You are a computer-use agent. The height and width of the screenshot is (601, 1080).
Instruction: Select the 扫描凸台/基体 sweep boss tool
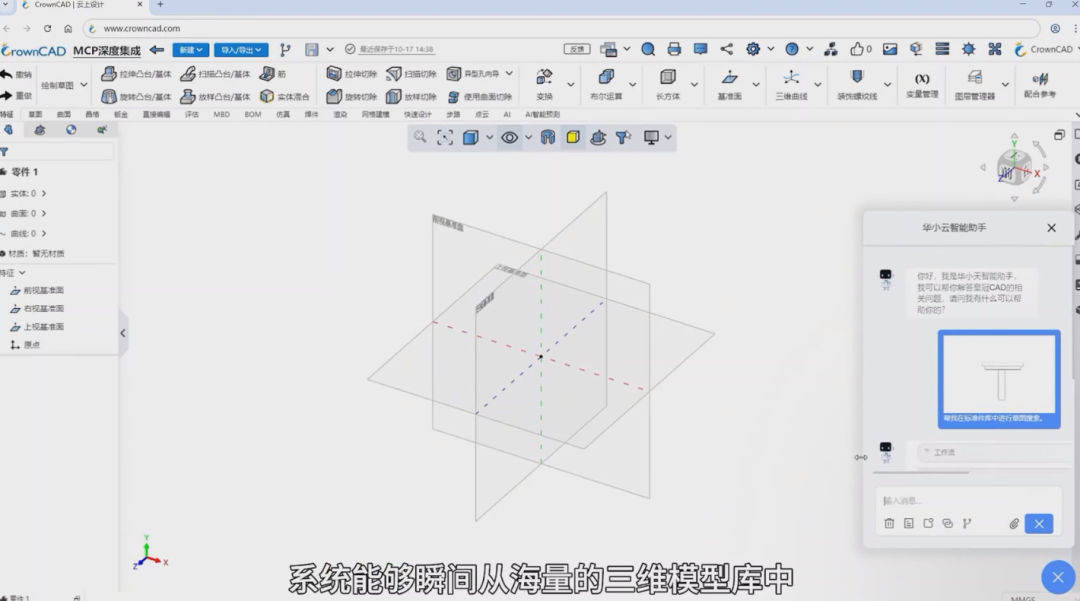pos(215,74)
